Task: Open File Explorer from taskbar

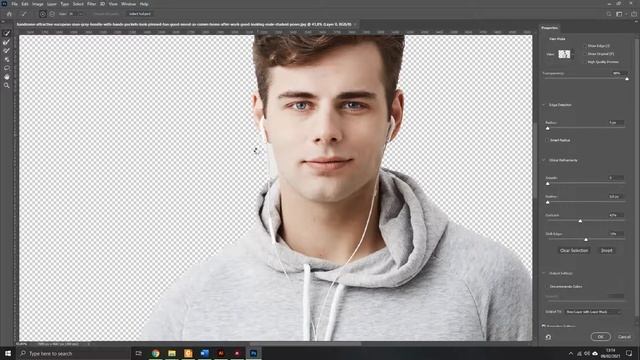Action: (x=172, y=353)
